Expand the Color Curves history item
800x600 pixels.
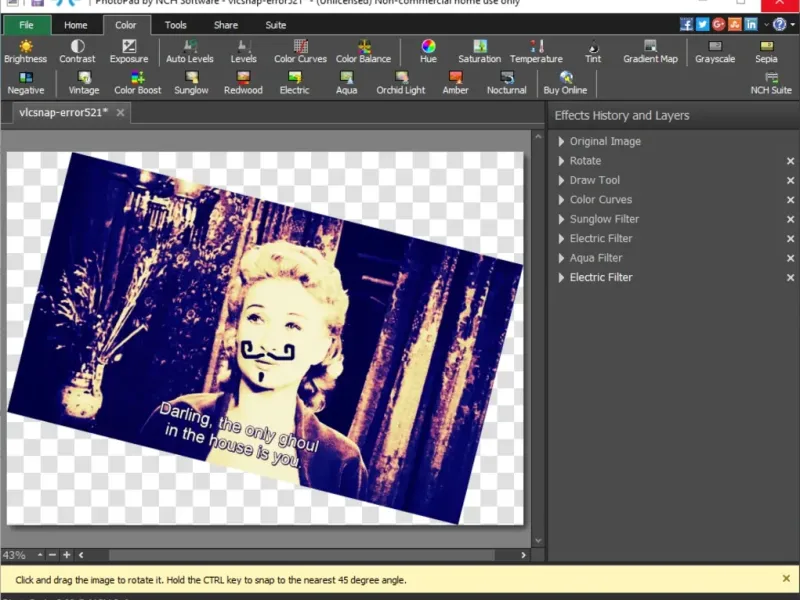[561, 200]
